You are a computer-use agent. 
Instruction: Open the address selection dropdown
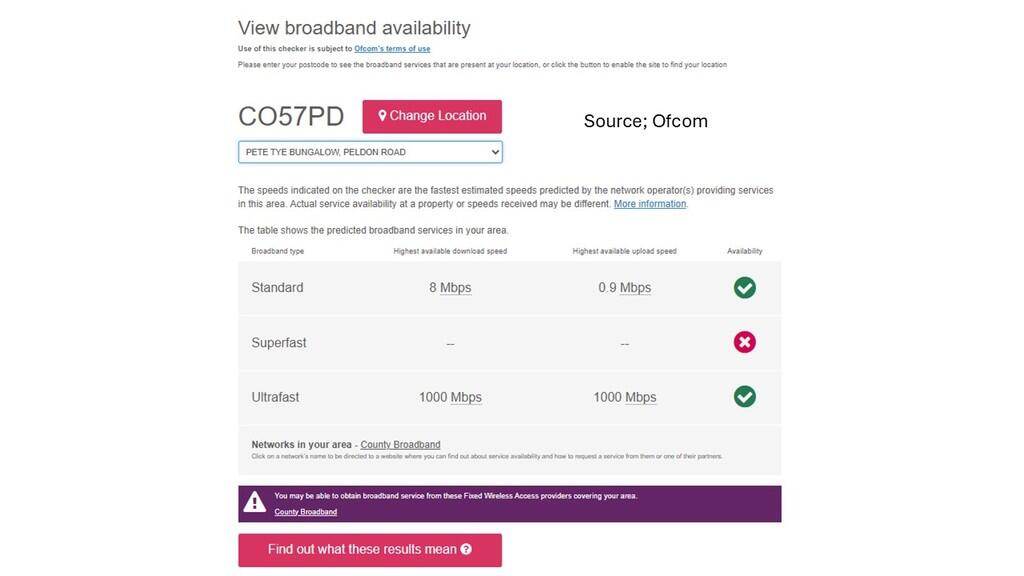click(370, 152)
